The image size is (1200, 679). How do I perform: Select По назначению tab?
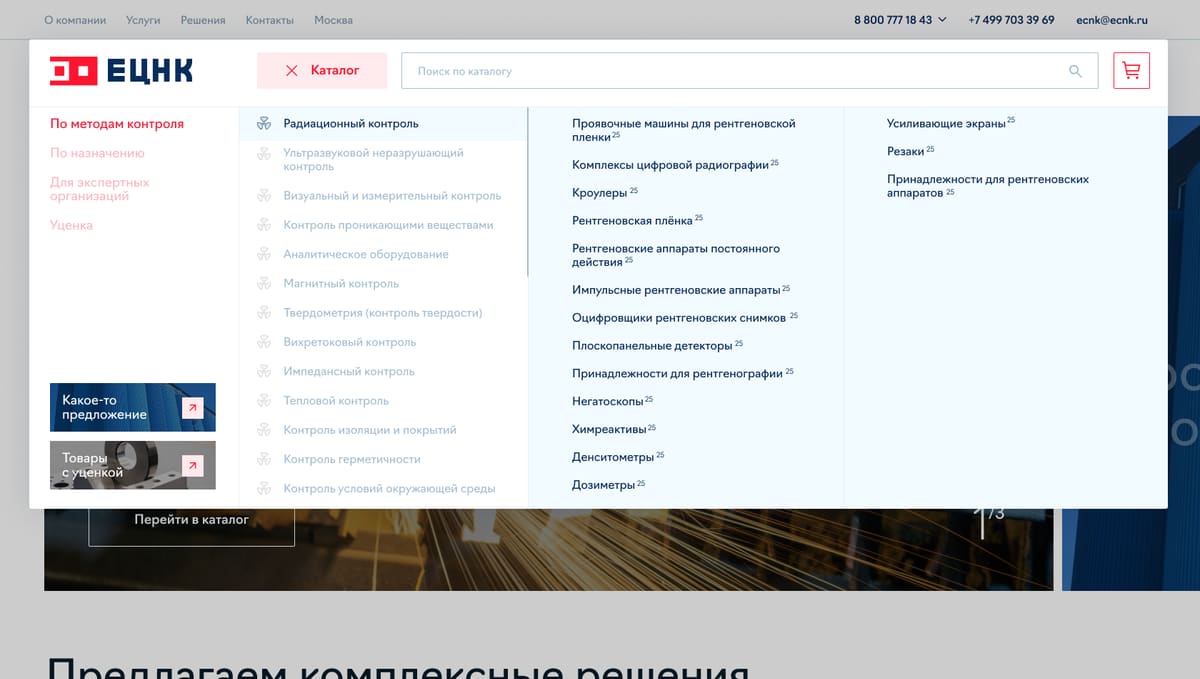coord(97,153)
